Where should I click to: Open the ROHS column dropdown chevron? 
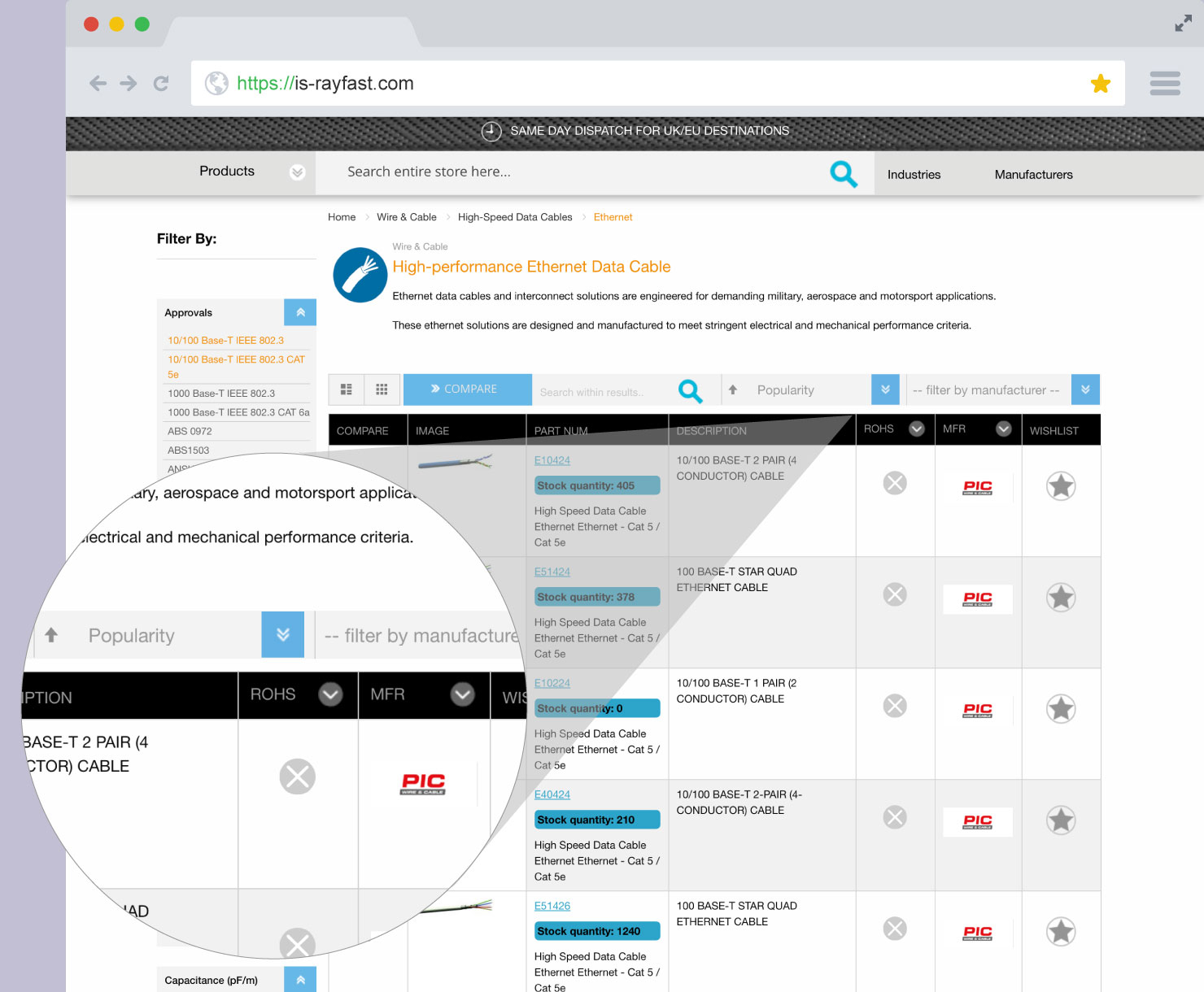(917, 429)
